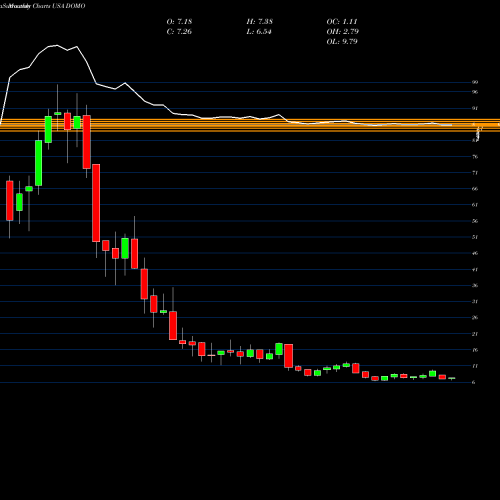Image resolution: width=500 pixels, height=500 pixels.
Task: Click the price axis label 56
Action: coord(475,221)
